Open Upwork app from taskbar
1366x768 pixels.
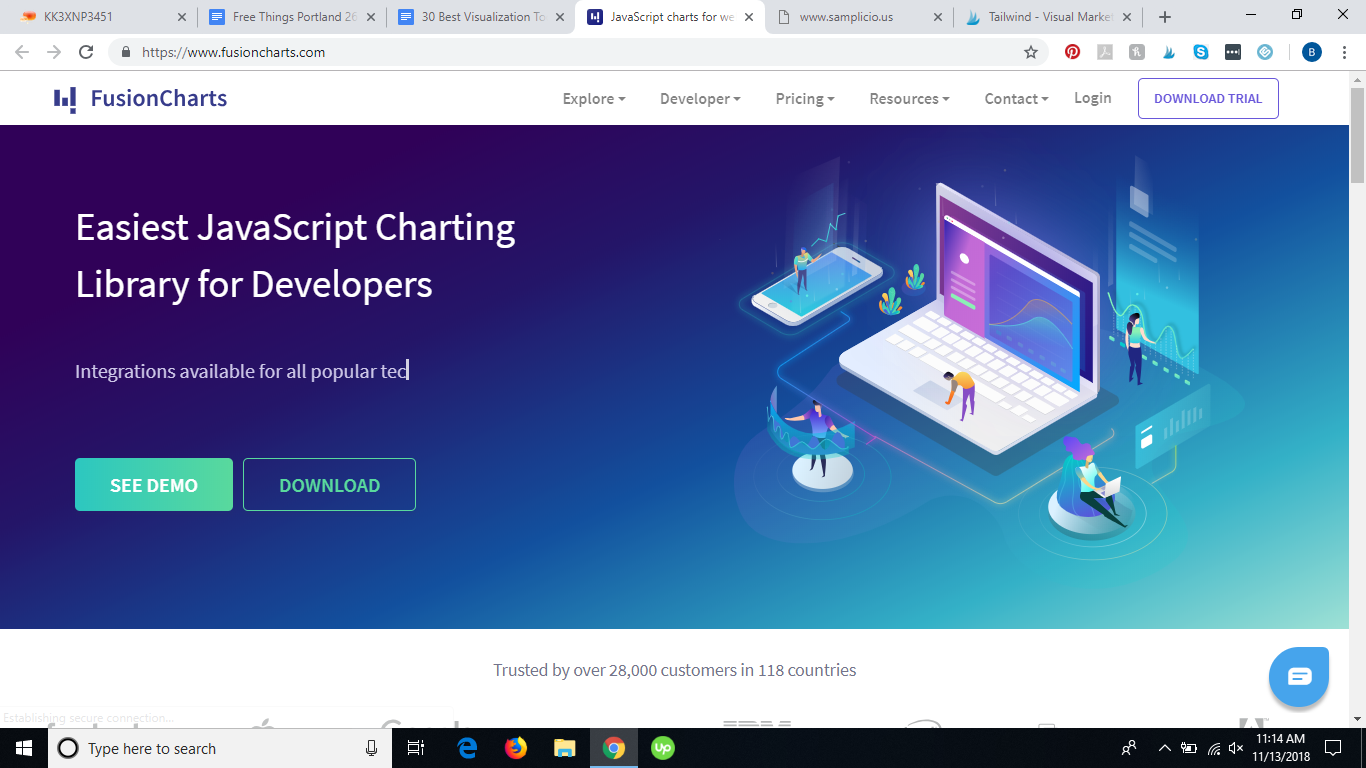point(663,748)
